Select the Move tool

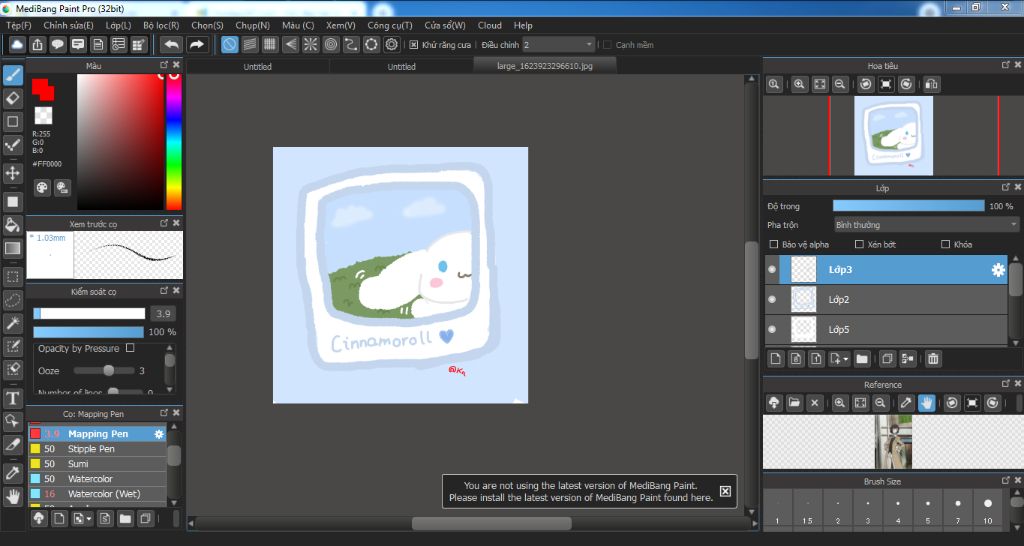click(x=12, y=173)
